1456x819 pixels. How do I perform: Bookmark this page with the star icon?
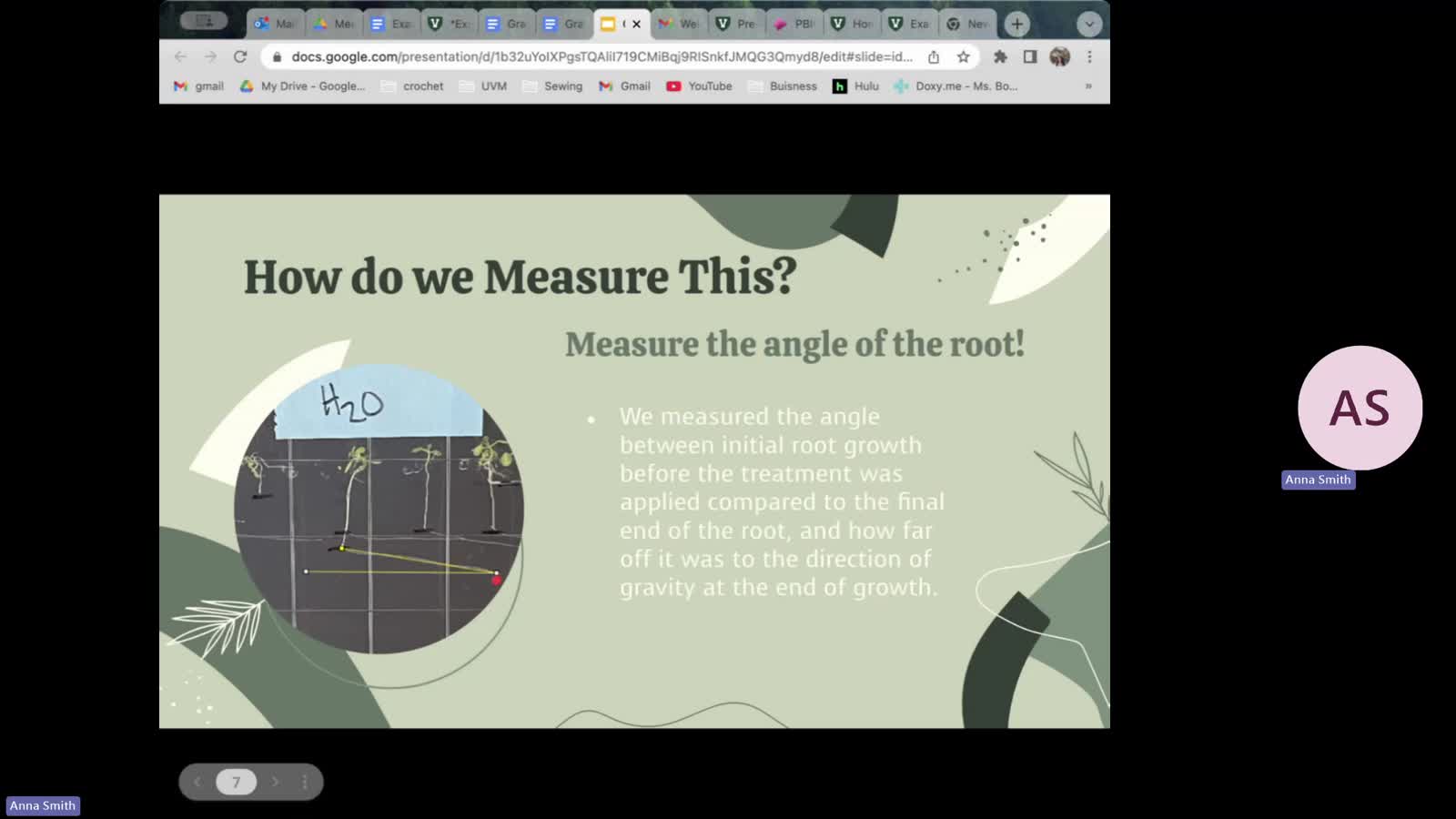(963, 56)
